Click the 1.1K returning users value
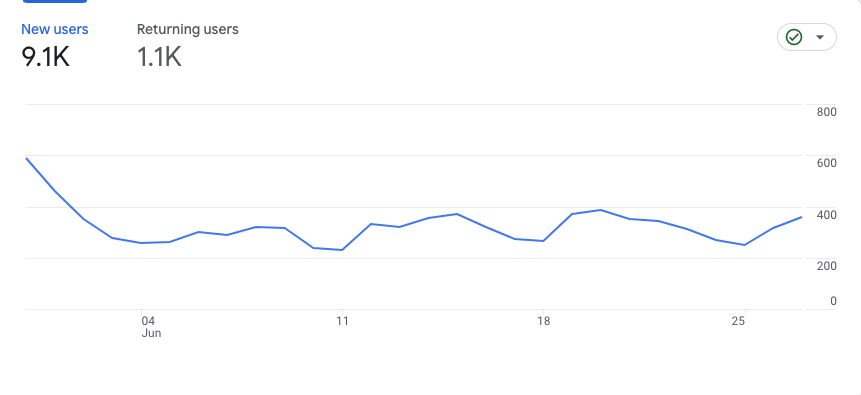 (159, 57)
